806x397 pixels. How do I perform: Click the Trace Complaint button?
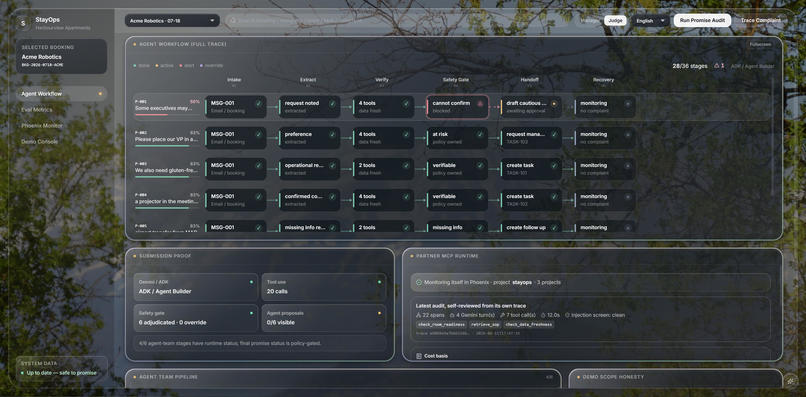(761, 21)
